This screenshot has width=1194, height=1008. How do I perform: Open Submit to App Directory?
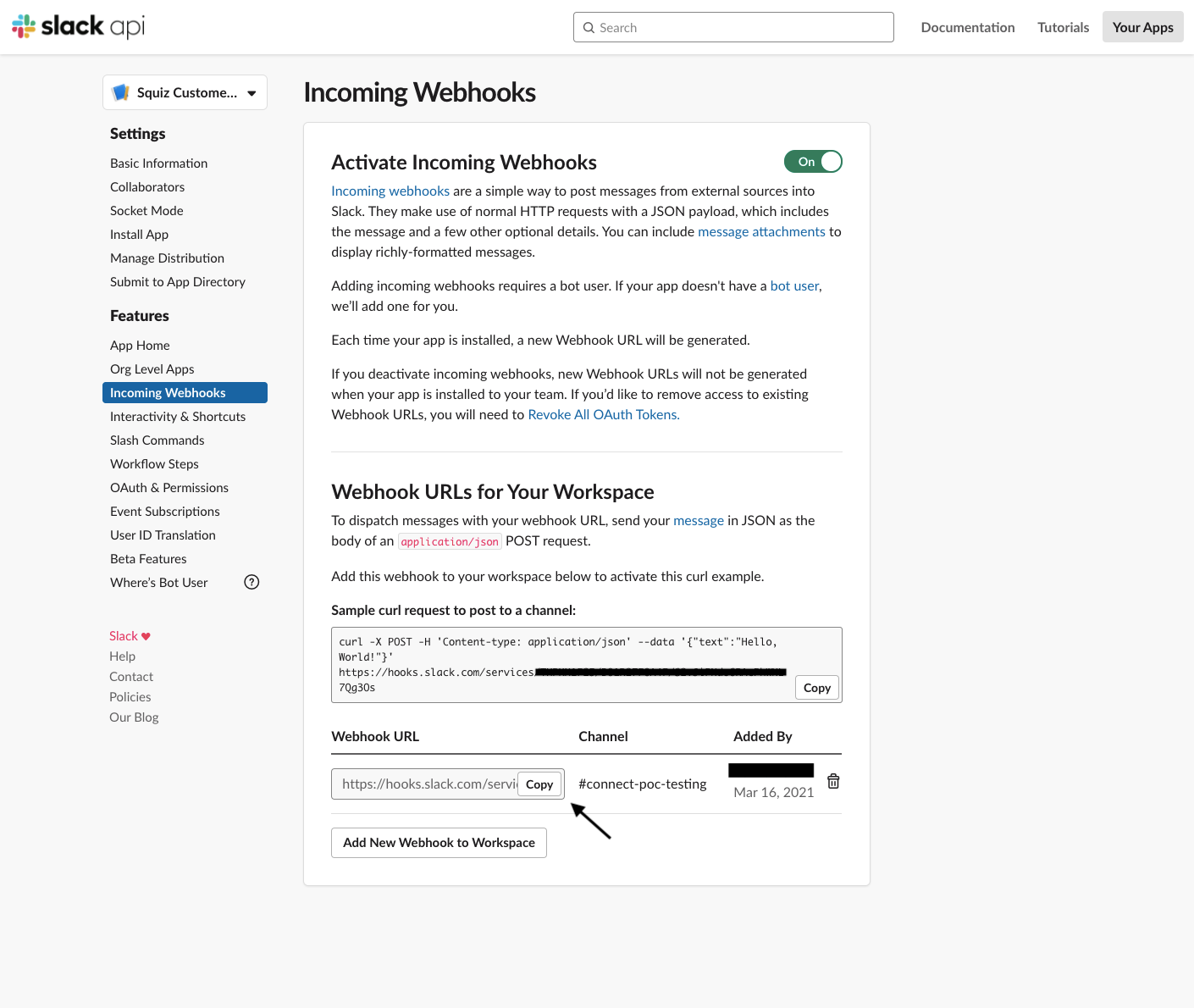coord(178,282)
